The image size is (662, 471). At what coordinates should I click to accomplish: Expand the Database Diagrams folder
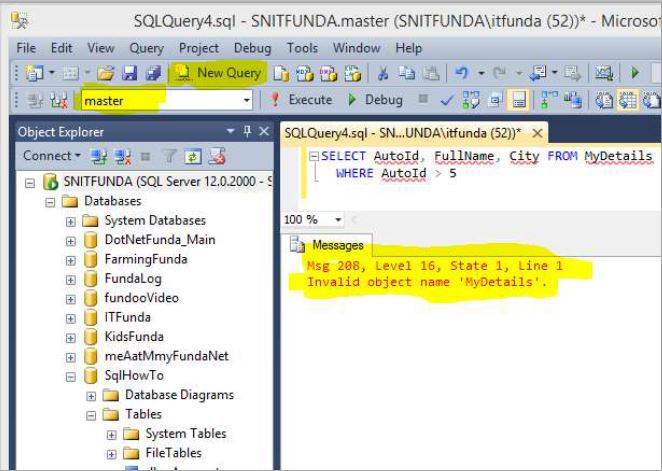(x=91, y=396)
